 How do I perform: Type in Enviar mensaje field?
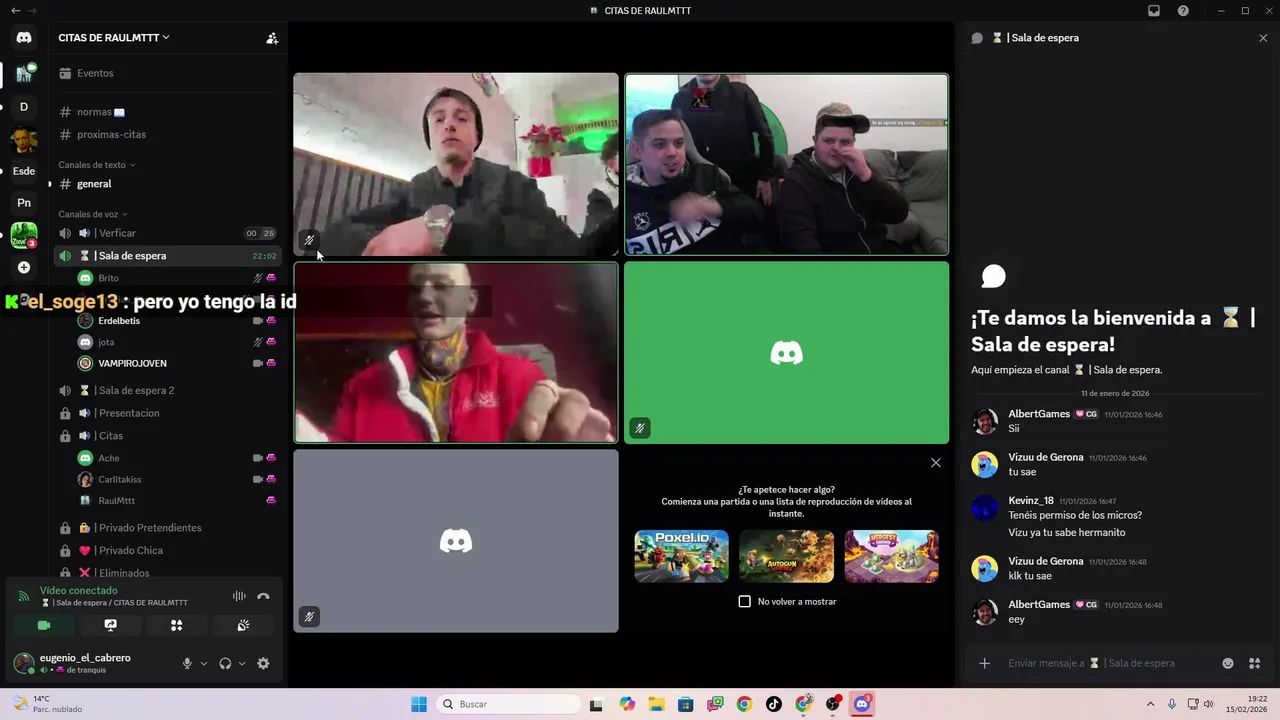pos(1110,663)
